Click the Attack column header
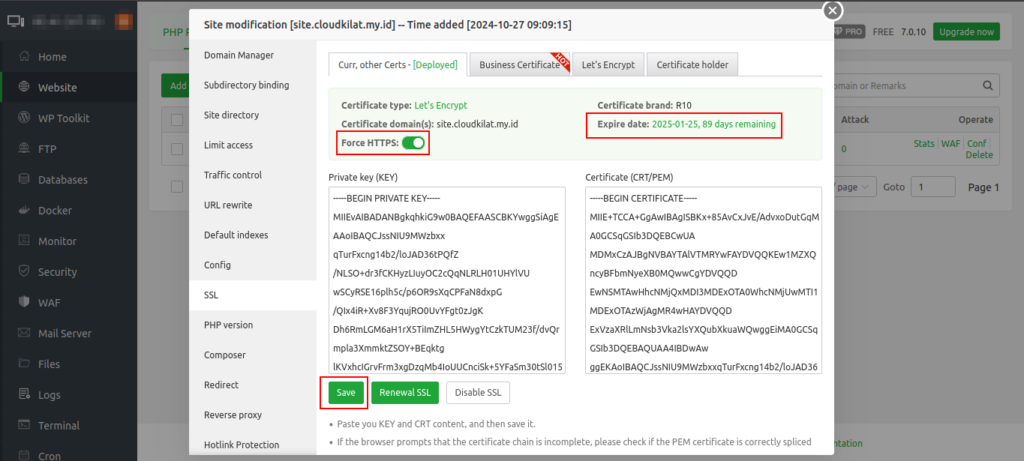 855,120
